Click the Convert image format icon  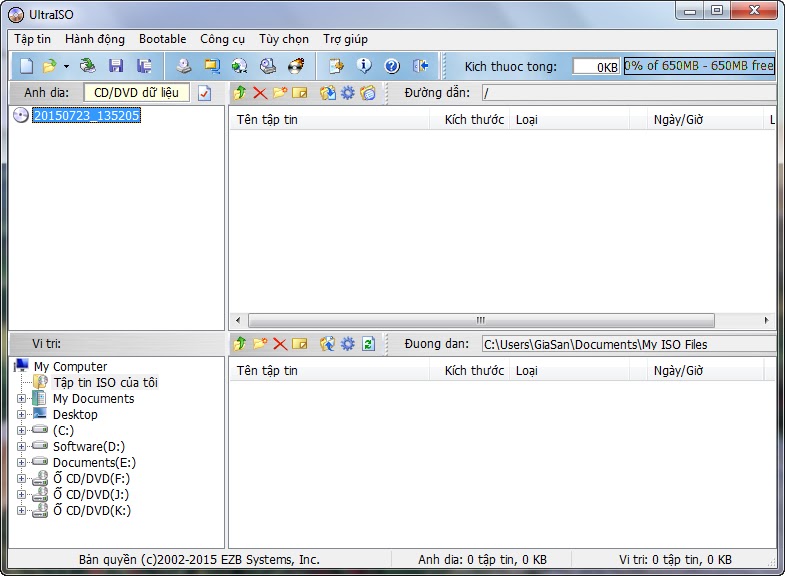[212, 66]
